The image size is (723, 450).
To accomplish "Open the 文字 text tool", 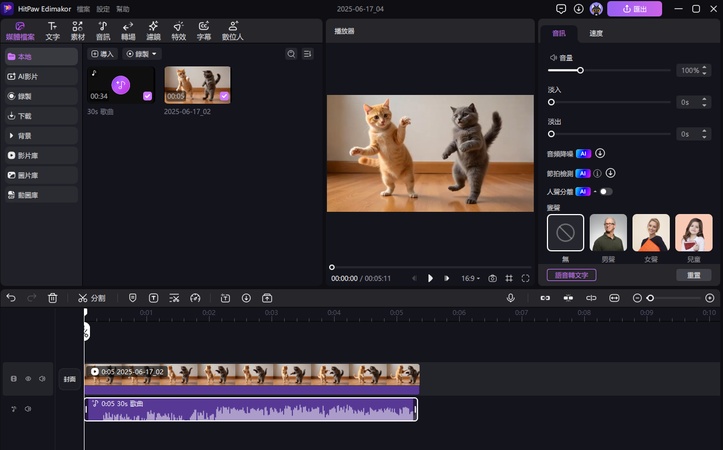I will pos(53,31).
